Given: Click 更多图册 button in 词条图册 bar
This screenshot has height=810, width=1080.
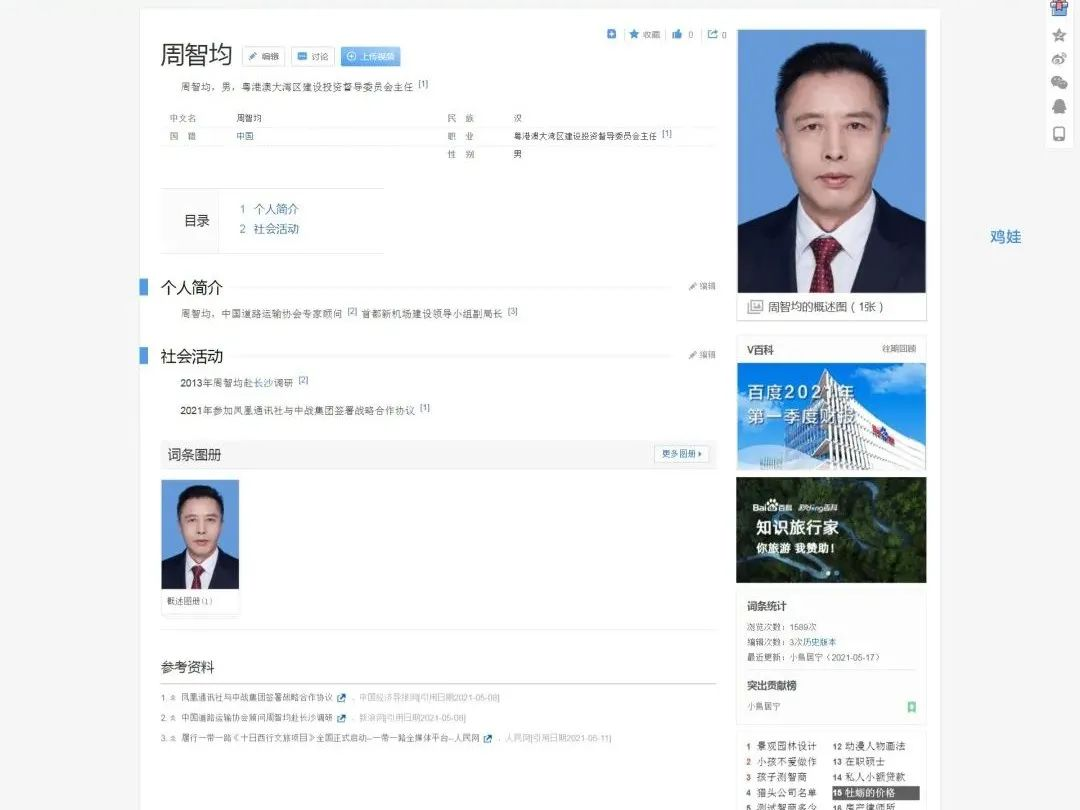Looking at the screenshot, I should (x=681, y=454).
